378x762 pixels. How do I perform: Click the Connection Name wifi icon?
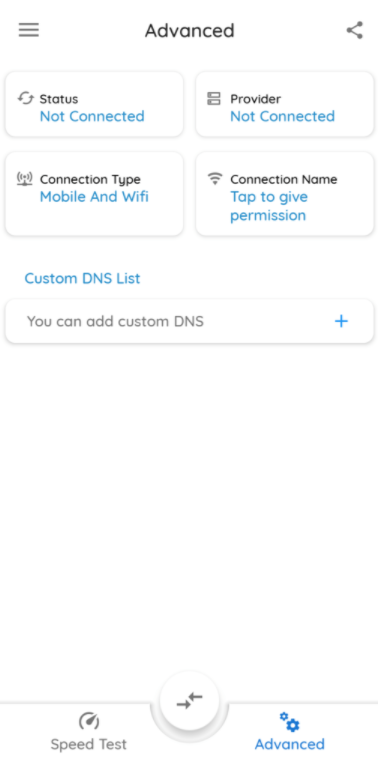(214, 178)
